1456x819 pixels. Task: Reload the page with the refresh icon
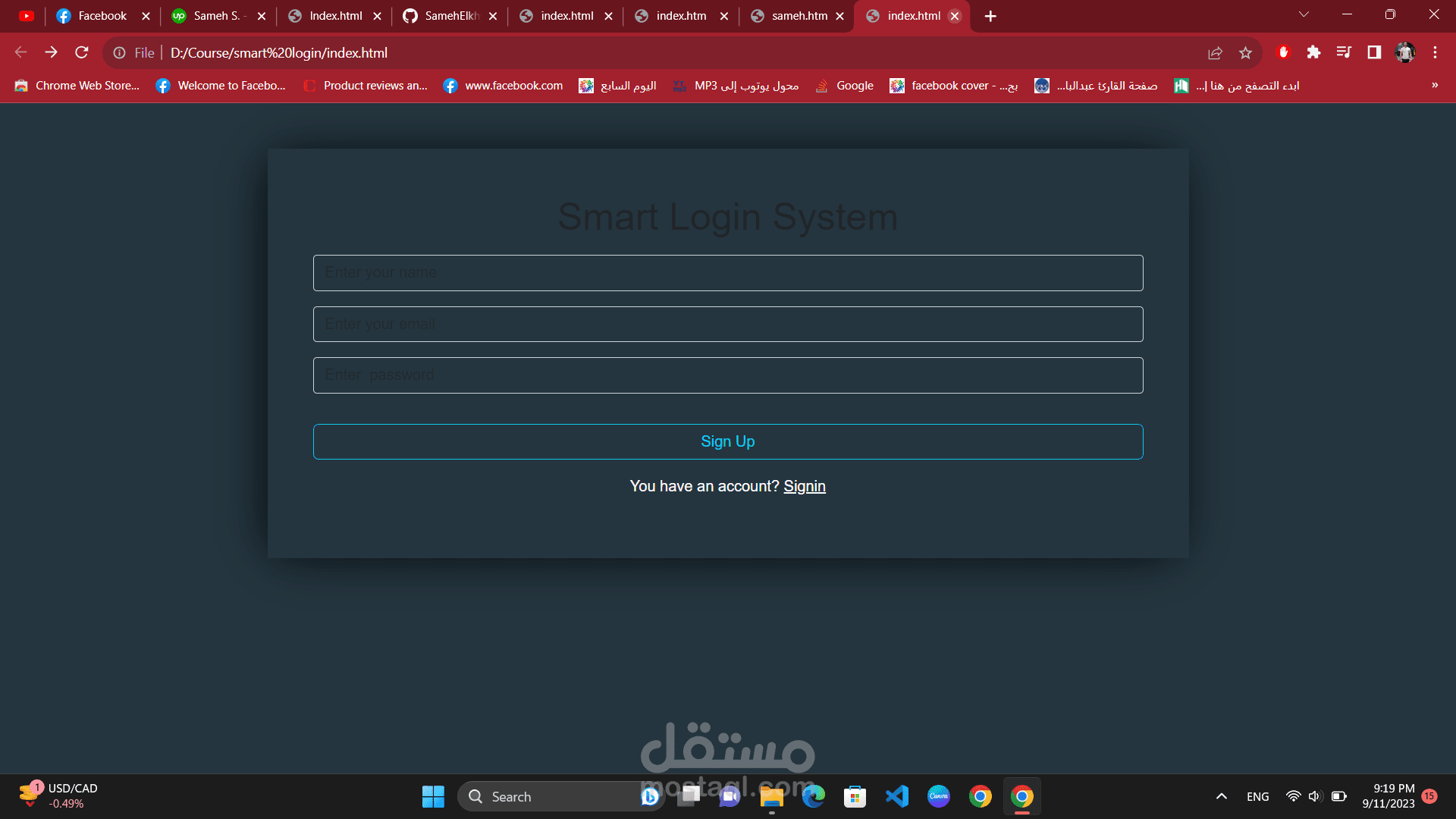tap(81, 52)
